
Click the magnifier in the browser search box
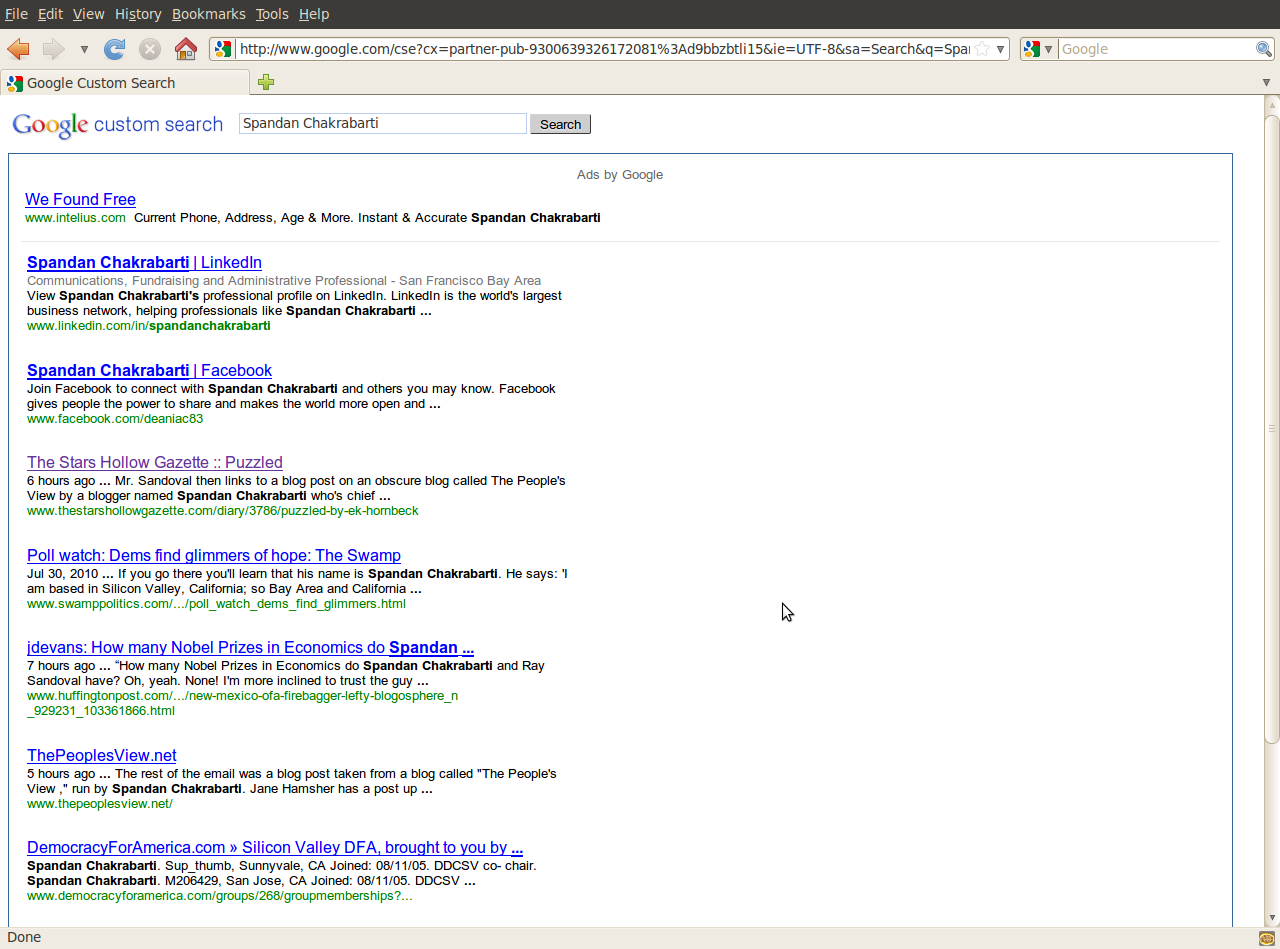coord(1264,49)
